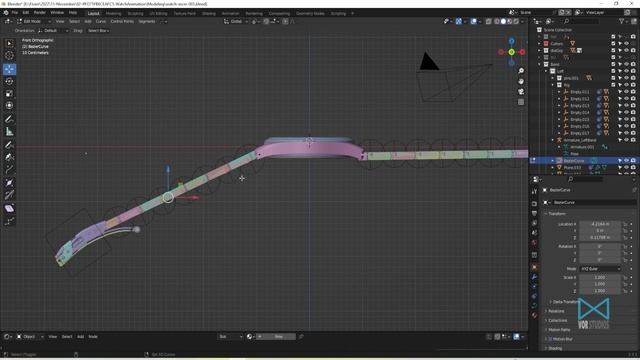Select the Measure tool
640x360 pixels.
coord(9,131)
